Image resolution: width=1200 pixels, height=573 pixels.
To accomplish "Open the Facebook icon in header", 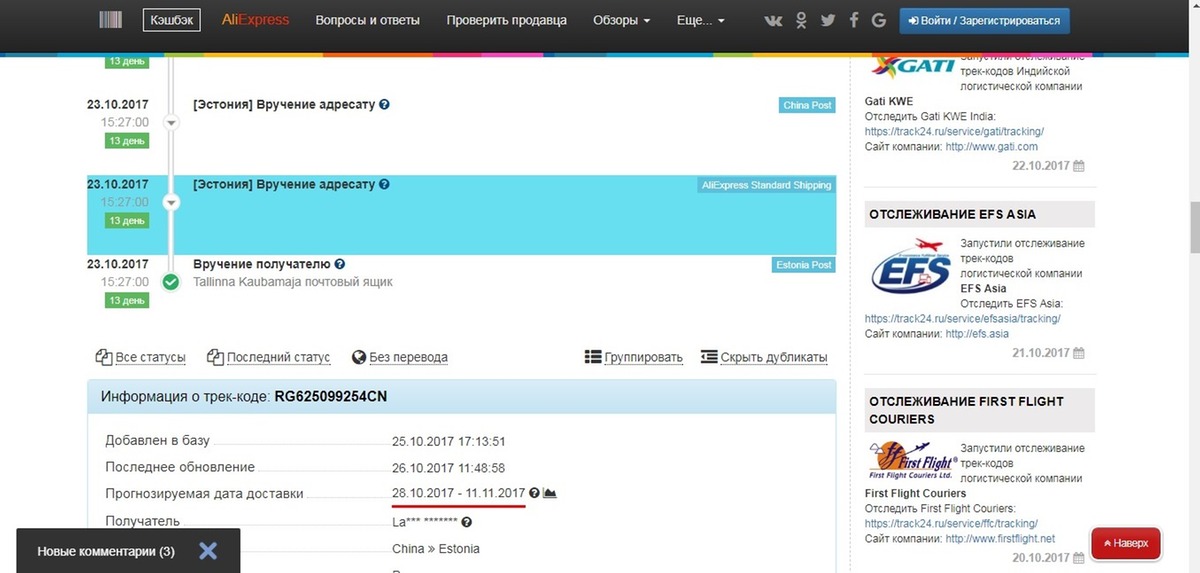I will click(x=853, y=20).
